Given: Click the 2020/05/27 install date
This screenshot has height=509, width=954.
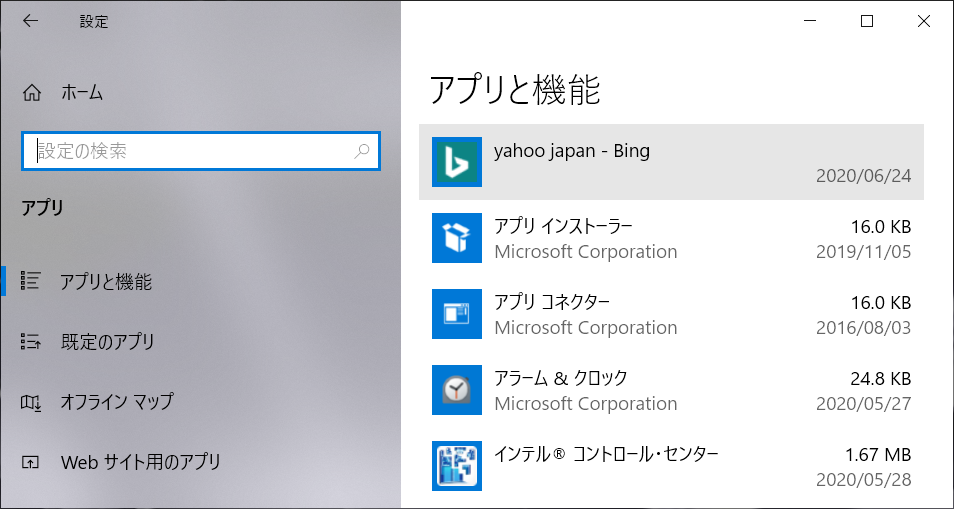Looking at the screenshot, I should [x=863, y=404].
